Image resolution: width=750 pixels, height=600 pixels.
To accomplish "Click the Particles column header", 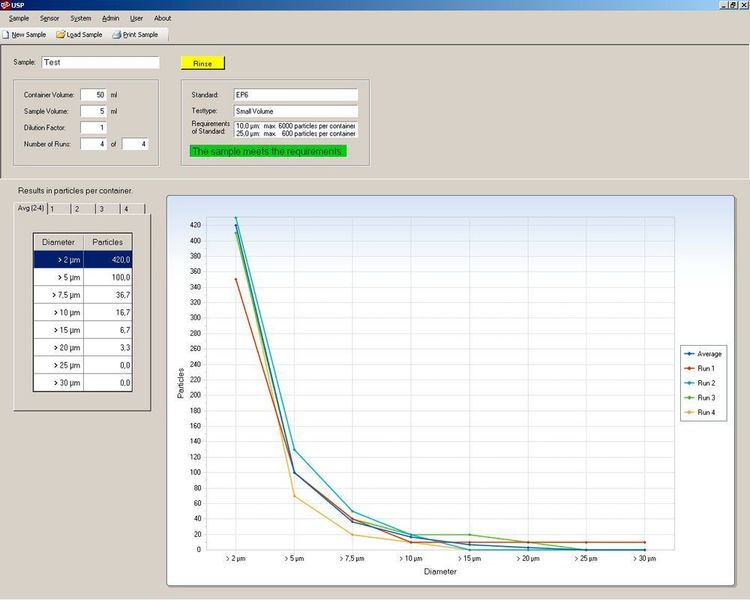I will click(108, 242).
